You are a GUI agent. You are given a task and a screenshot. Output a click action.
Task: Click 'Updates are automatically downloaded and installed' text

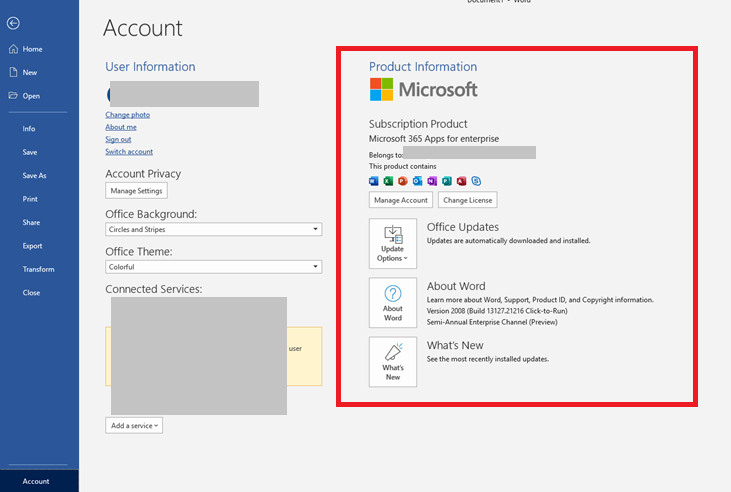click(x=508, y=241)
